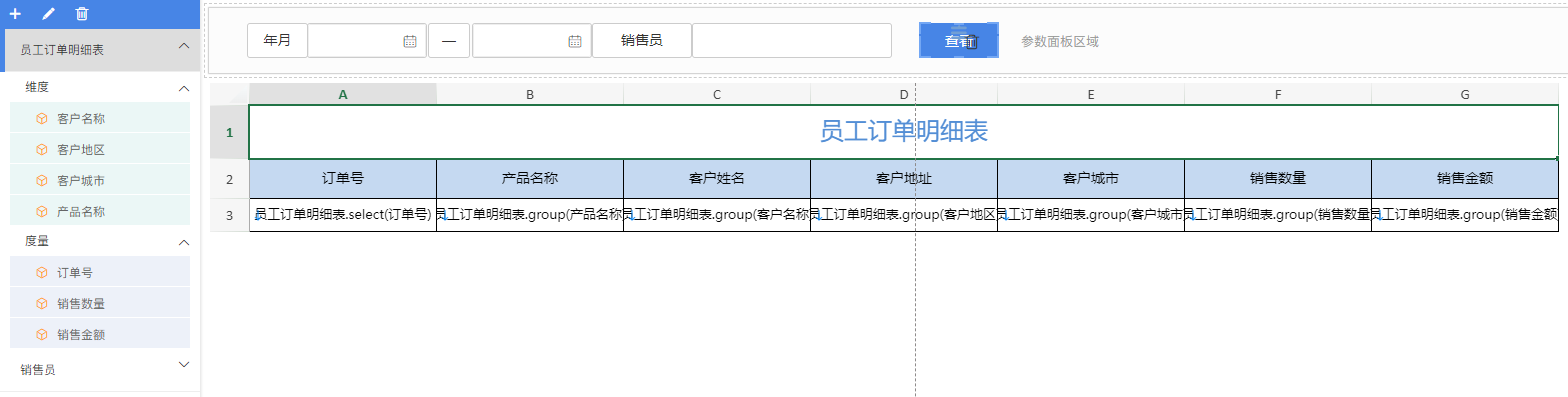The width and height of the screenshot is (1568, 397).
Task: Click the 客户地址 header cell
Action: tap(904, 179)
